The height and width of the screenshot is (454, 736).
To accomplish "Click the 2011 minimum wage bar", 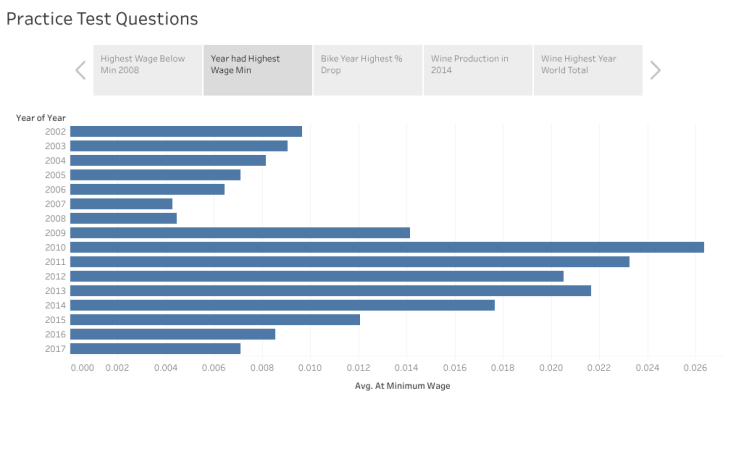I will point(349,261).
